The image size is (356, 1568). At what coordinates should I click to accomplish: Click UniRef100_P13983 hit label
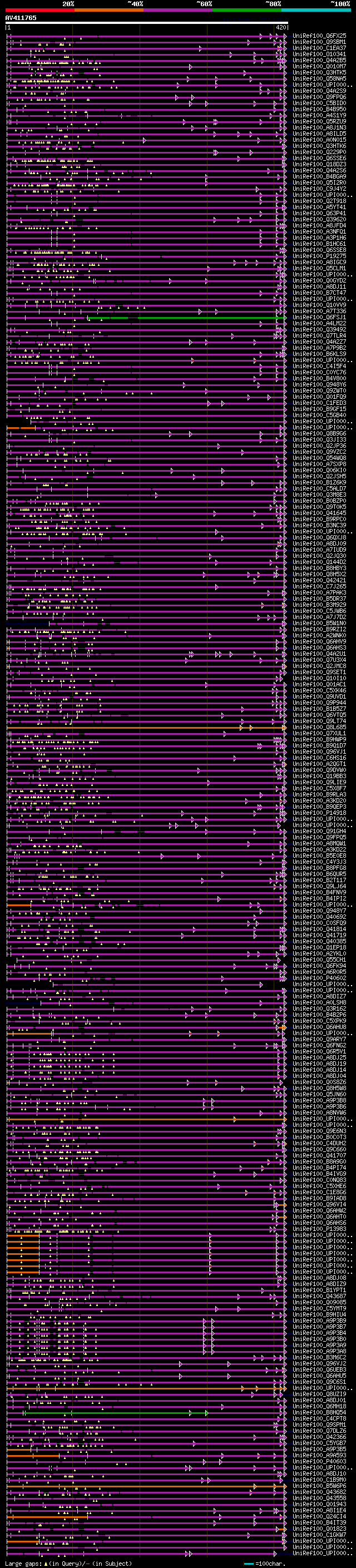[x=319, y=1229]
